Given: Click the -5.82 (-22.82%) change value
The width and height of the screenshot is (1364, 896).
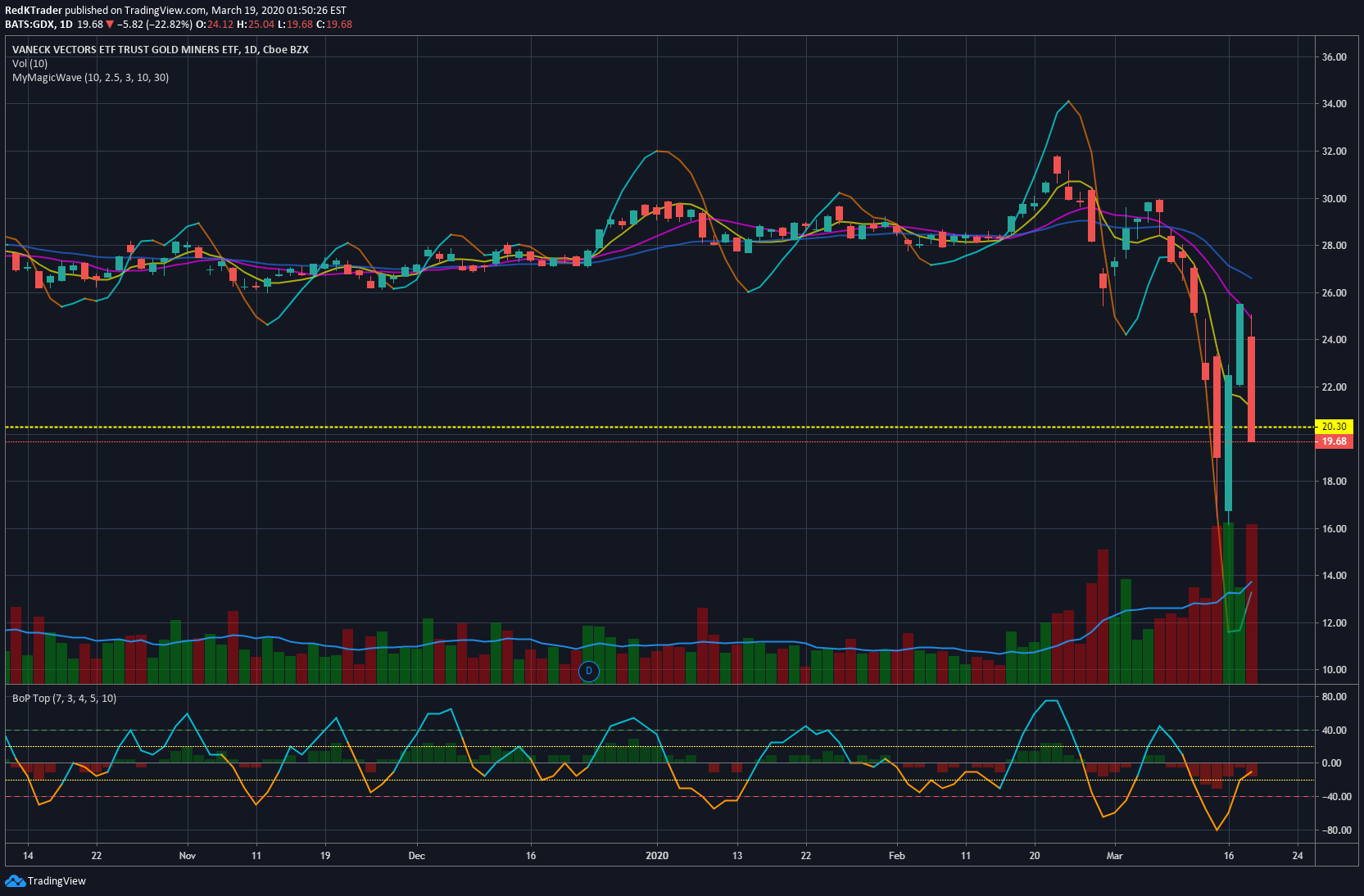Looking at the screenshot, I should [155, 25].
